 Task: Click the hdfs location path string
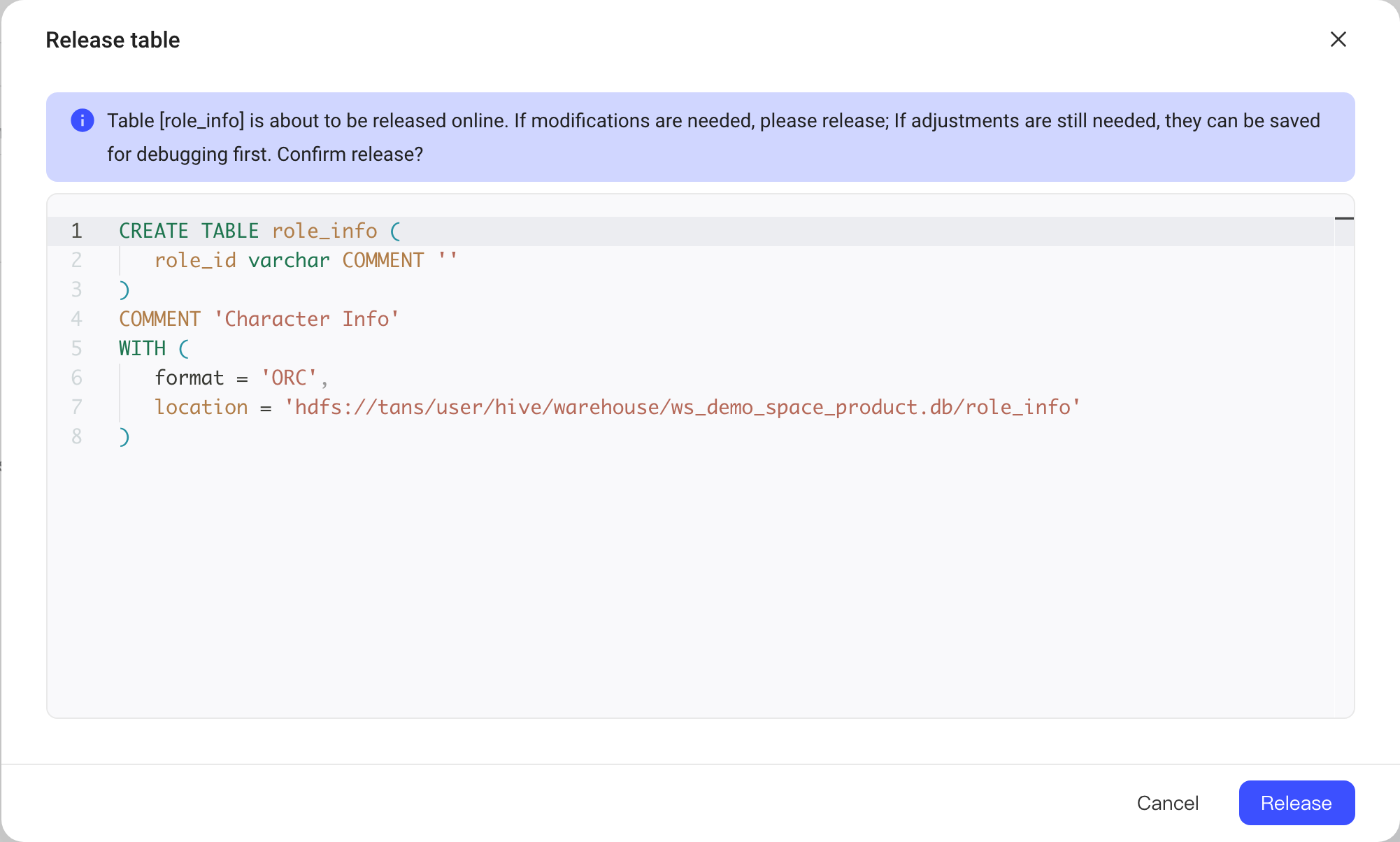click(x=682, y=407)
